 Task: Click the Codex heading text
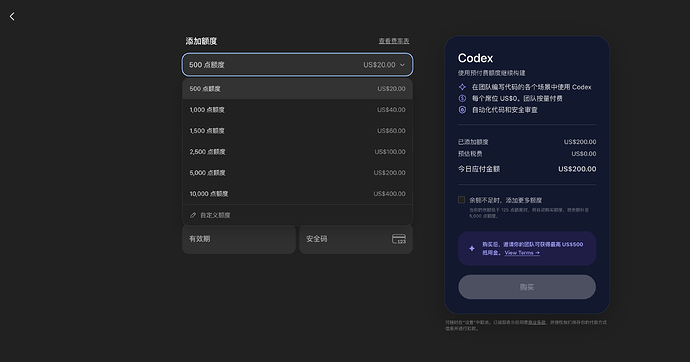click(475, 58)
